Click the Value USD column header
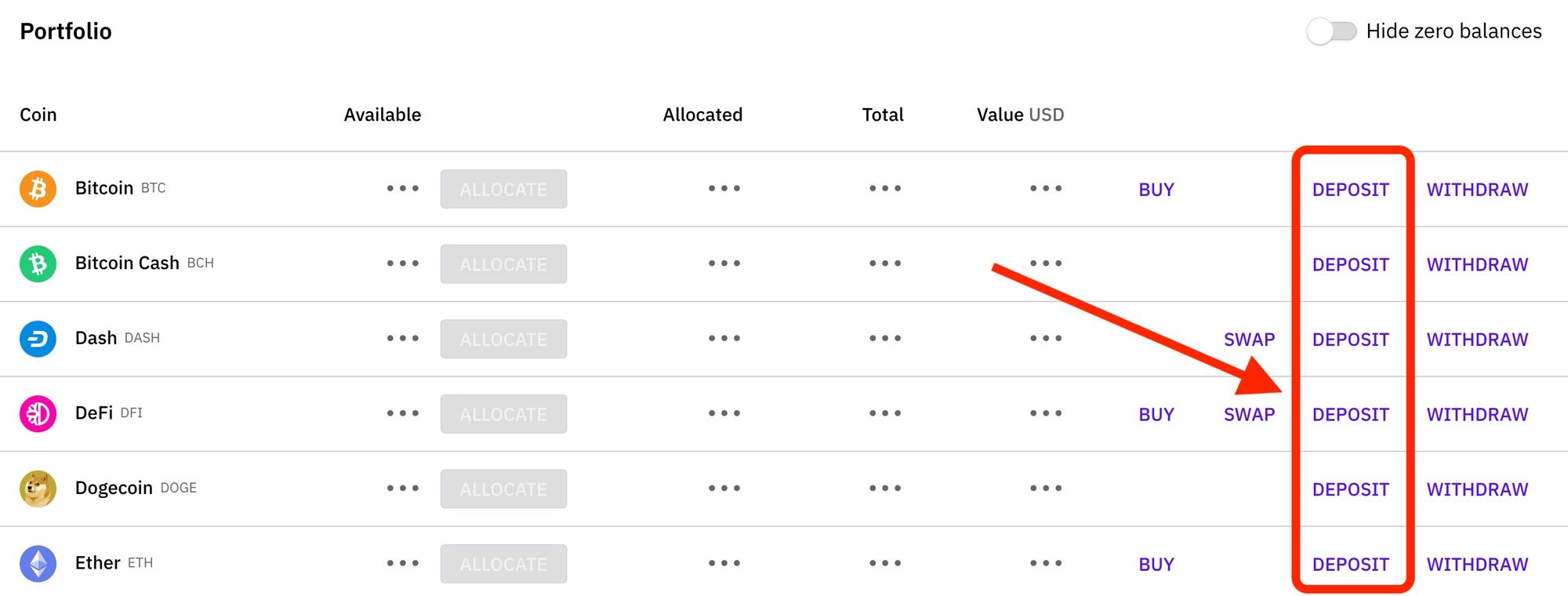Viewport: 1568px width, 596px height. (x=1020, y=114)
